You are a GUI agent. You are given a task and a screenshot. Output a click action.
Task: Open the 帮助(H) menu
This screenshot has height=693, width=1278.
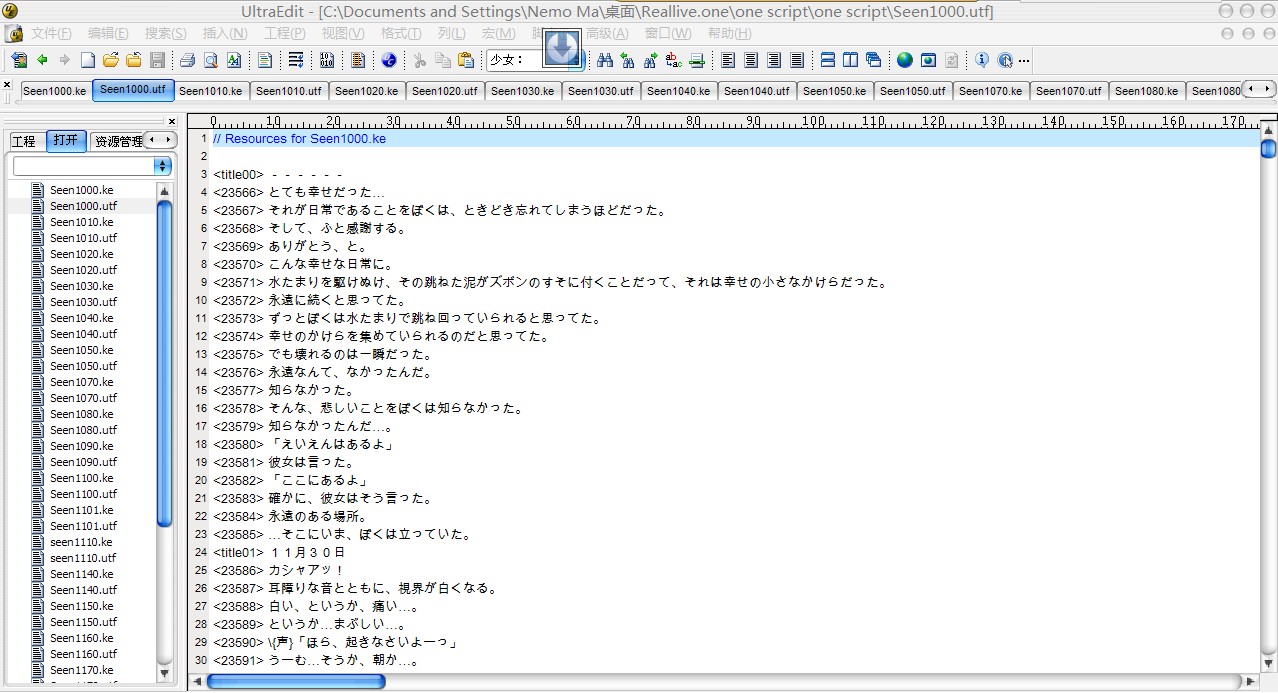coord(729,33)
